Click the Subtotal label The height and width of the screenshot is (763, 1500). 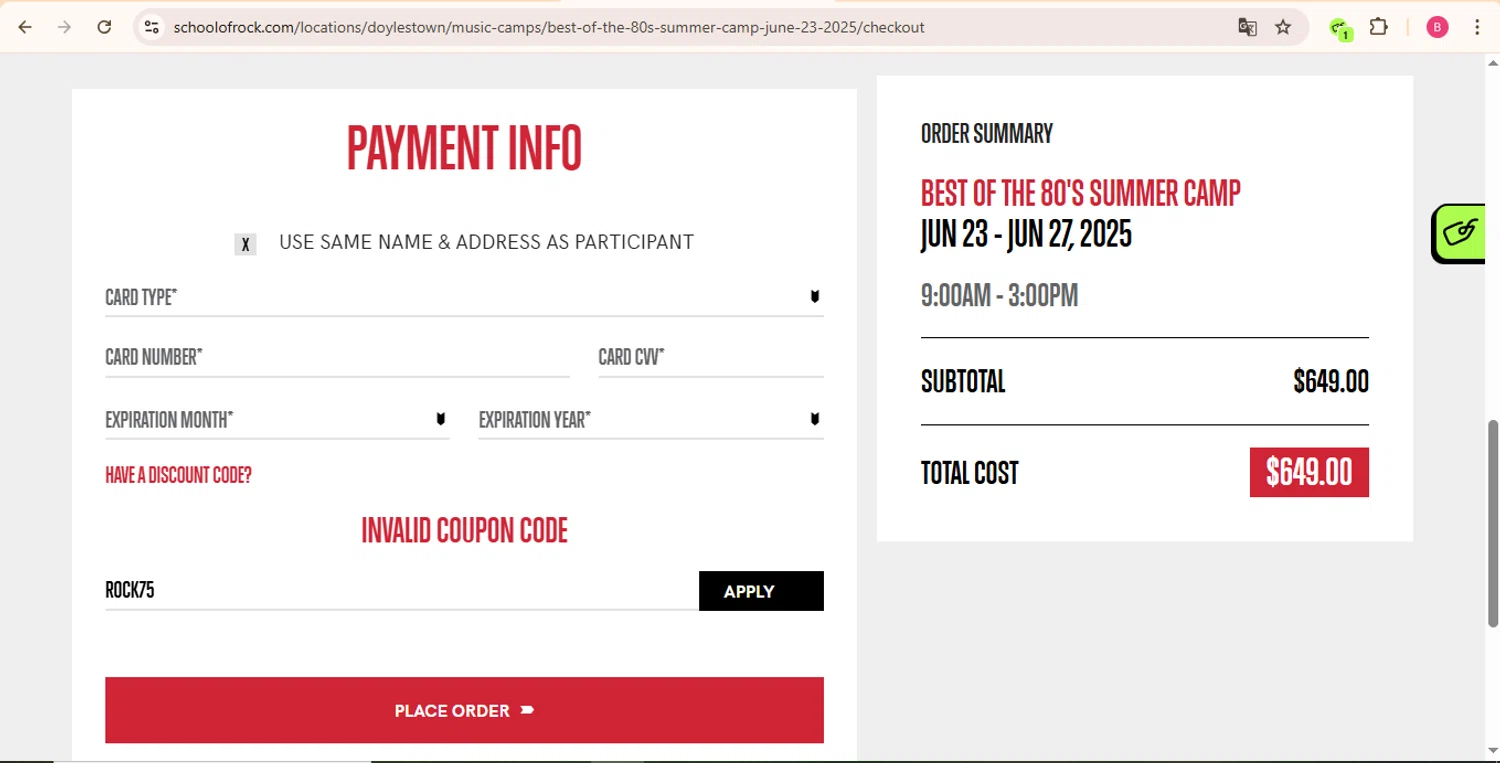(x=963, y=381)
